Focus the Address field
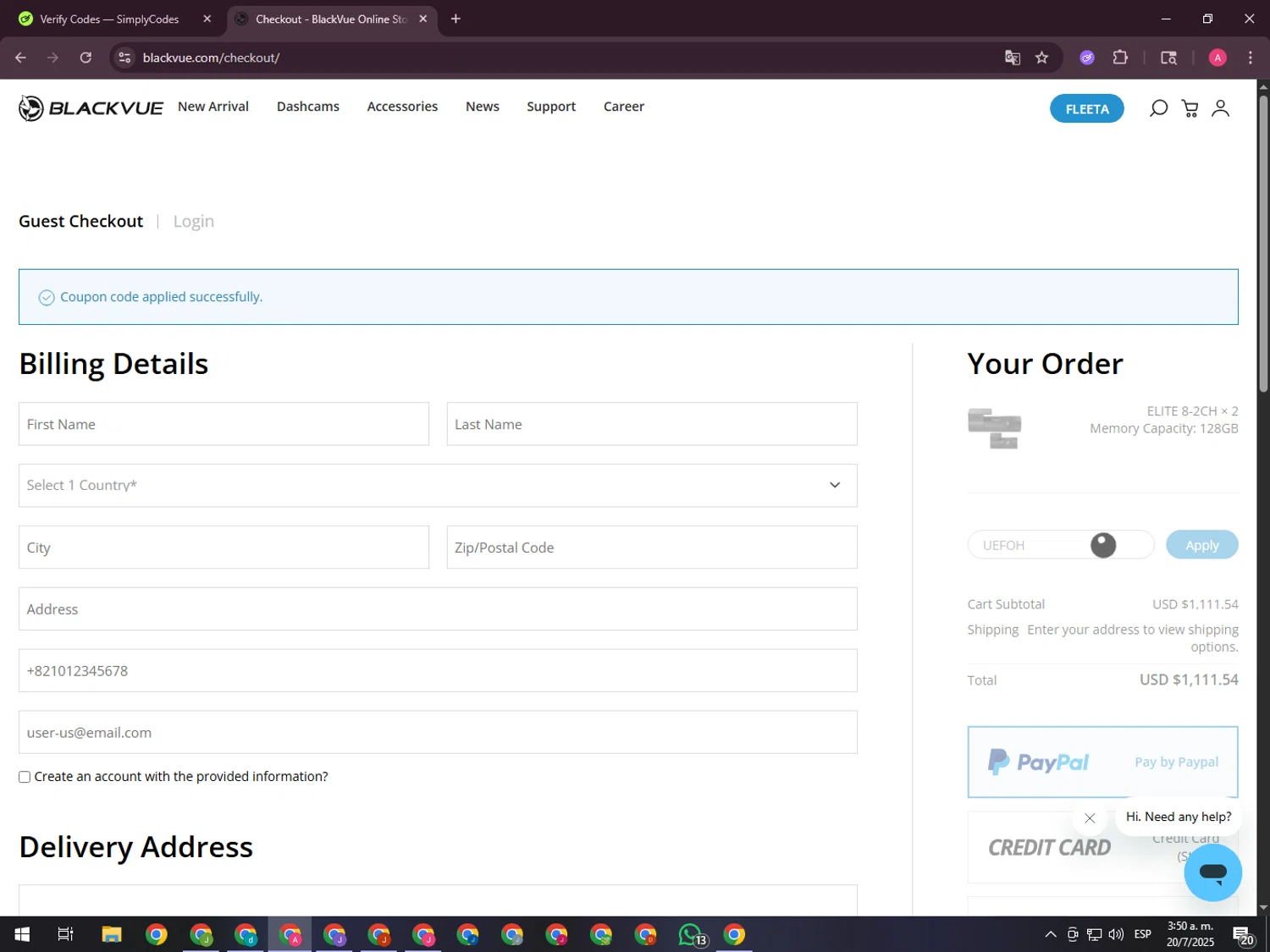This screenshot has width=1270, height=952. (x=438, y=609)
